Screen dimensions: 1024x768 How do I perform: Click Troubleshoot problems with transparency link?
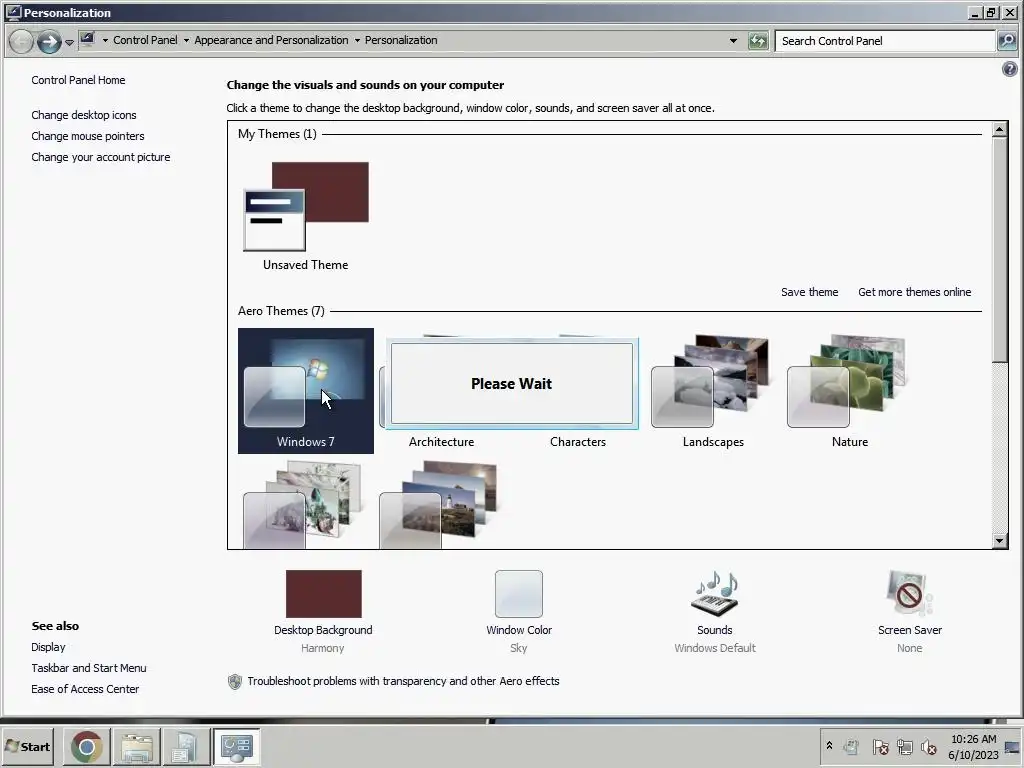403,681
